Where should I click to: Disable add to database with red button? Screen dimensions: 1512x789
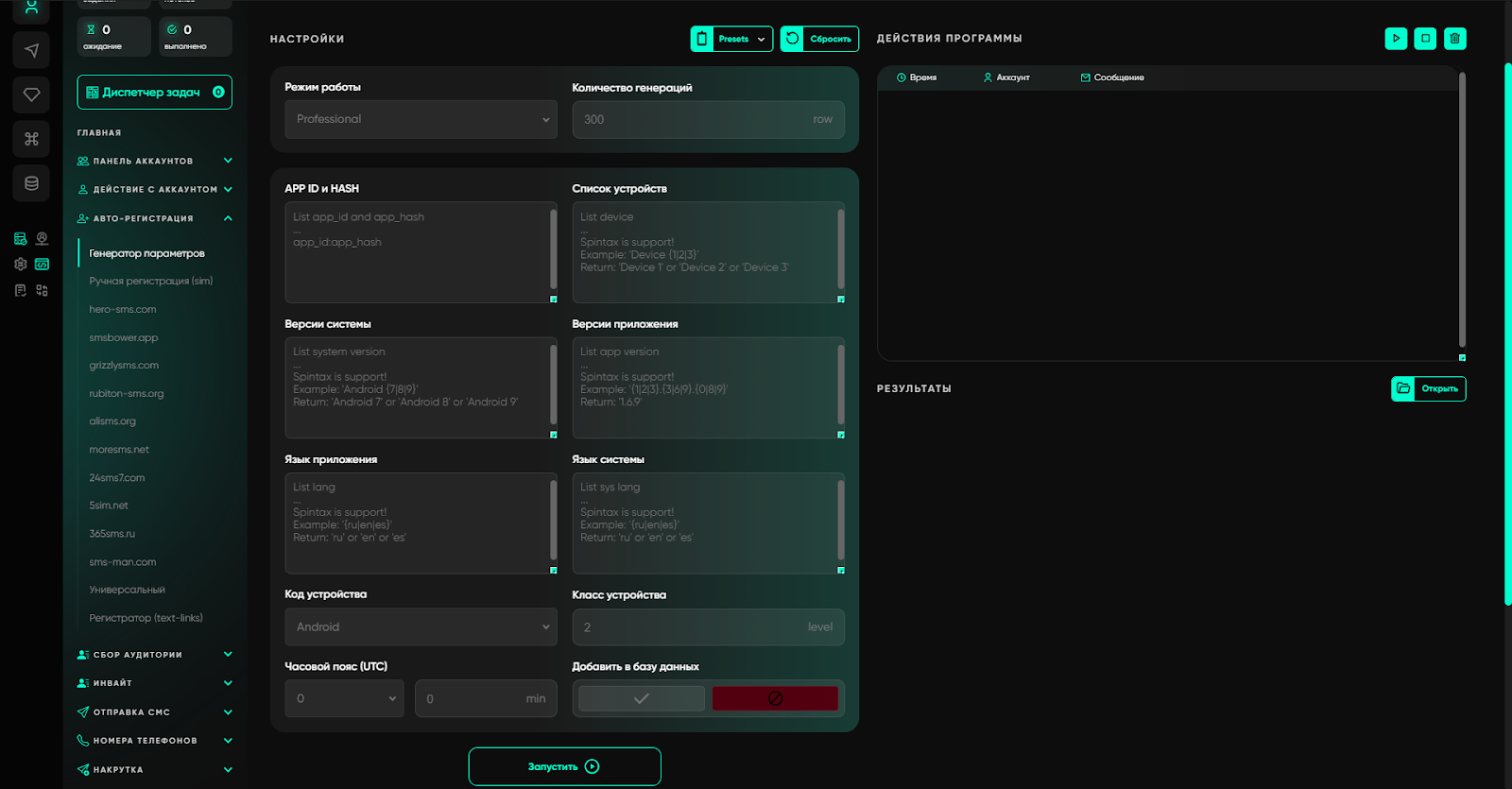click(x=775, y=698)
